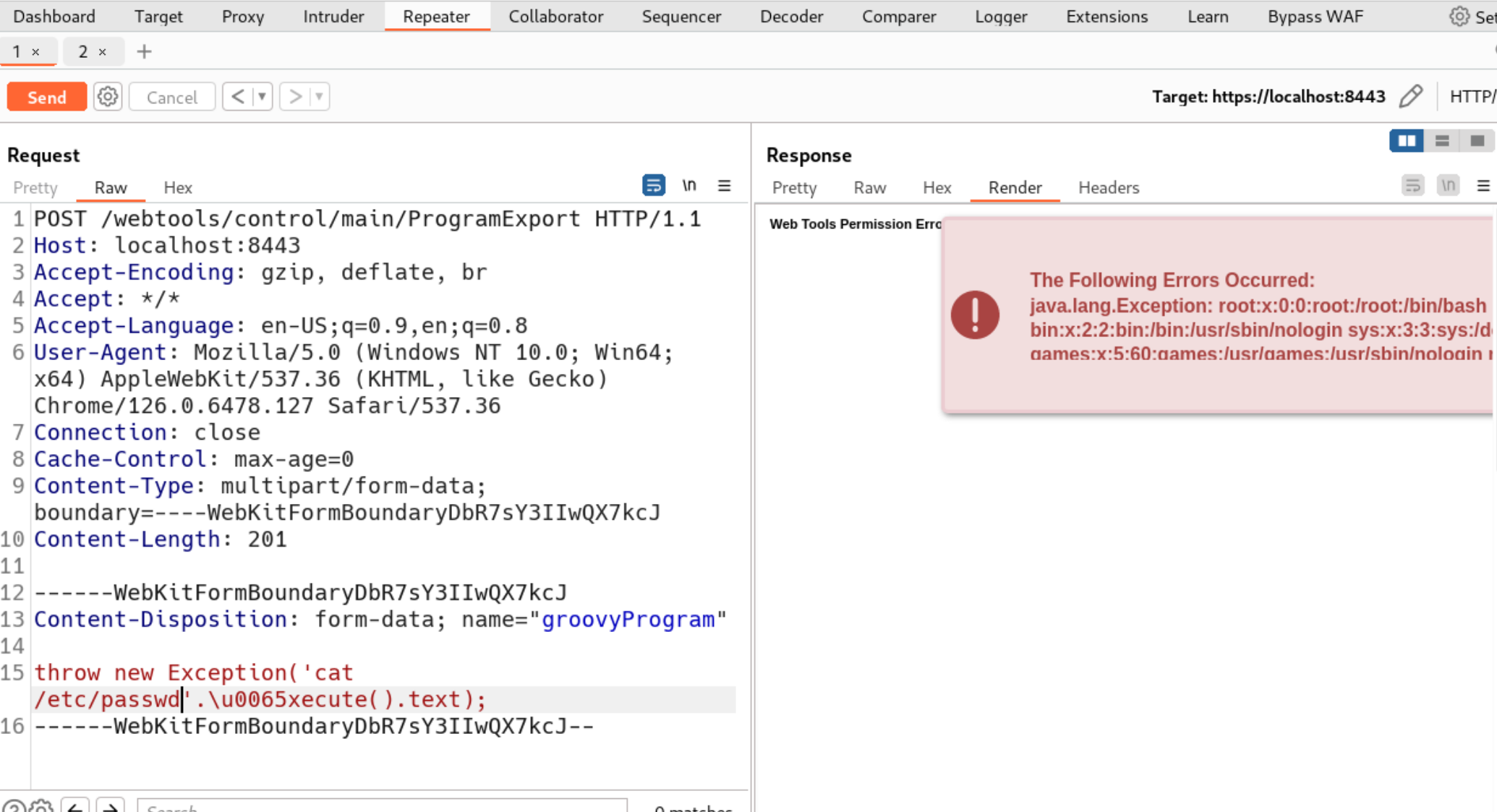This screenshot has width=1497, height=812.
Task: Click the edit target pencil icon
Action: pos(1410,97)
